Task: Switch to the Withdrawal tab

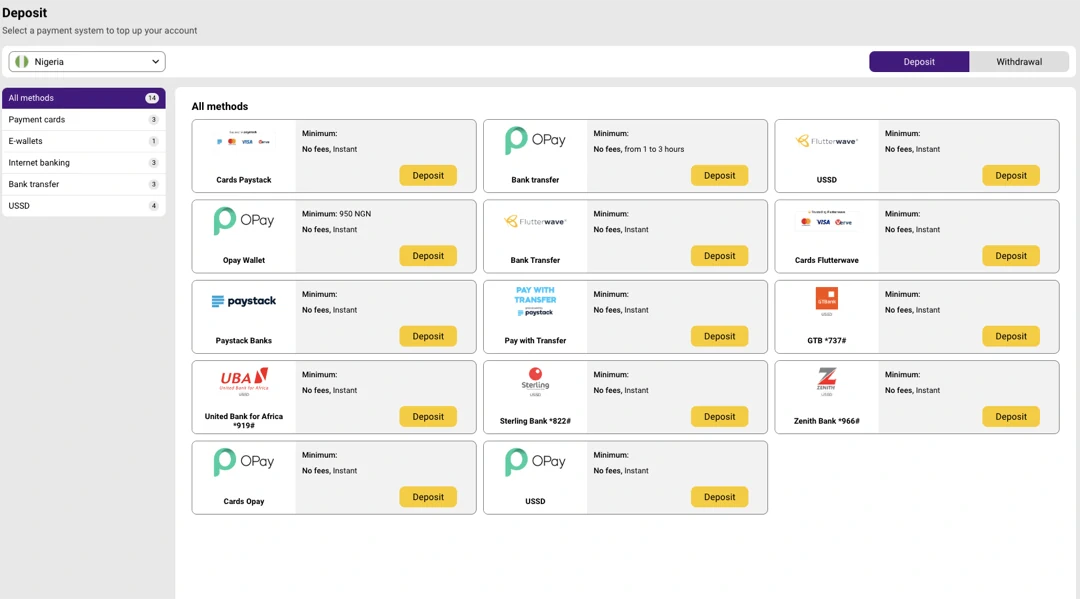Action: [x=1019, y=61]
